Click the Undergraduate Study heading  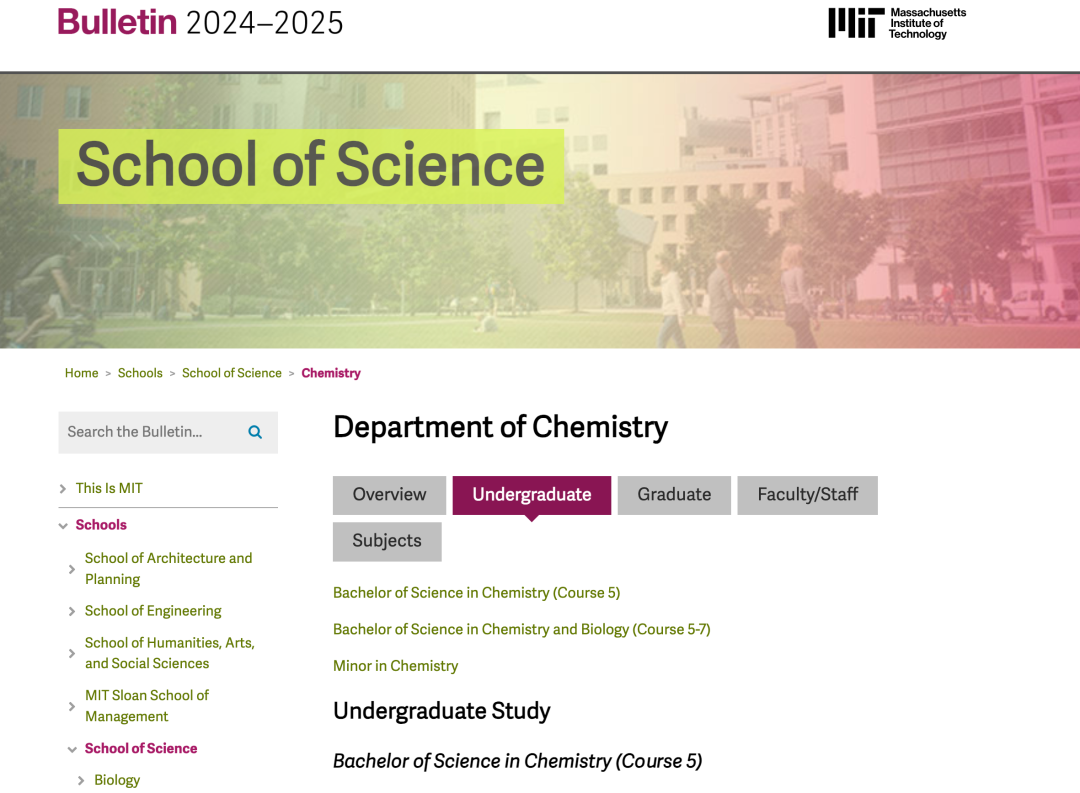442,711
